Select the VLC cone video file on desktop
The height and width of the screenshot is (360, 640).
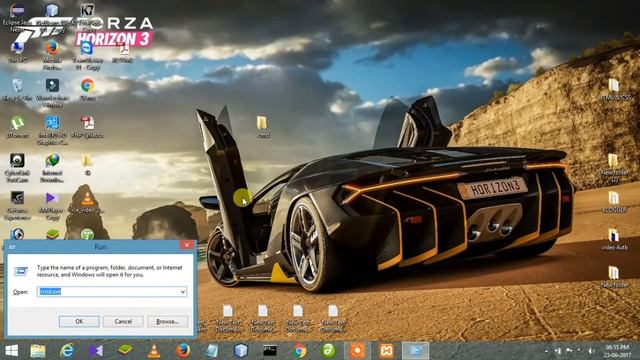87,202
